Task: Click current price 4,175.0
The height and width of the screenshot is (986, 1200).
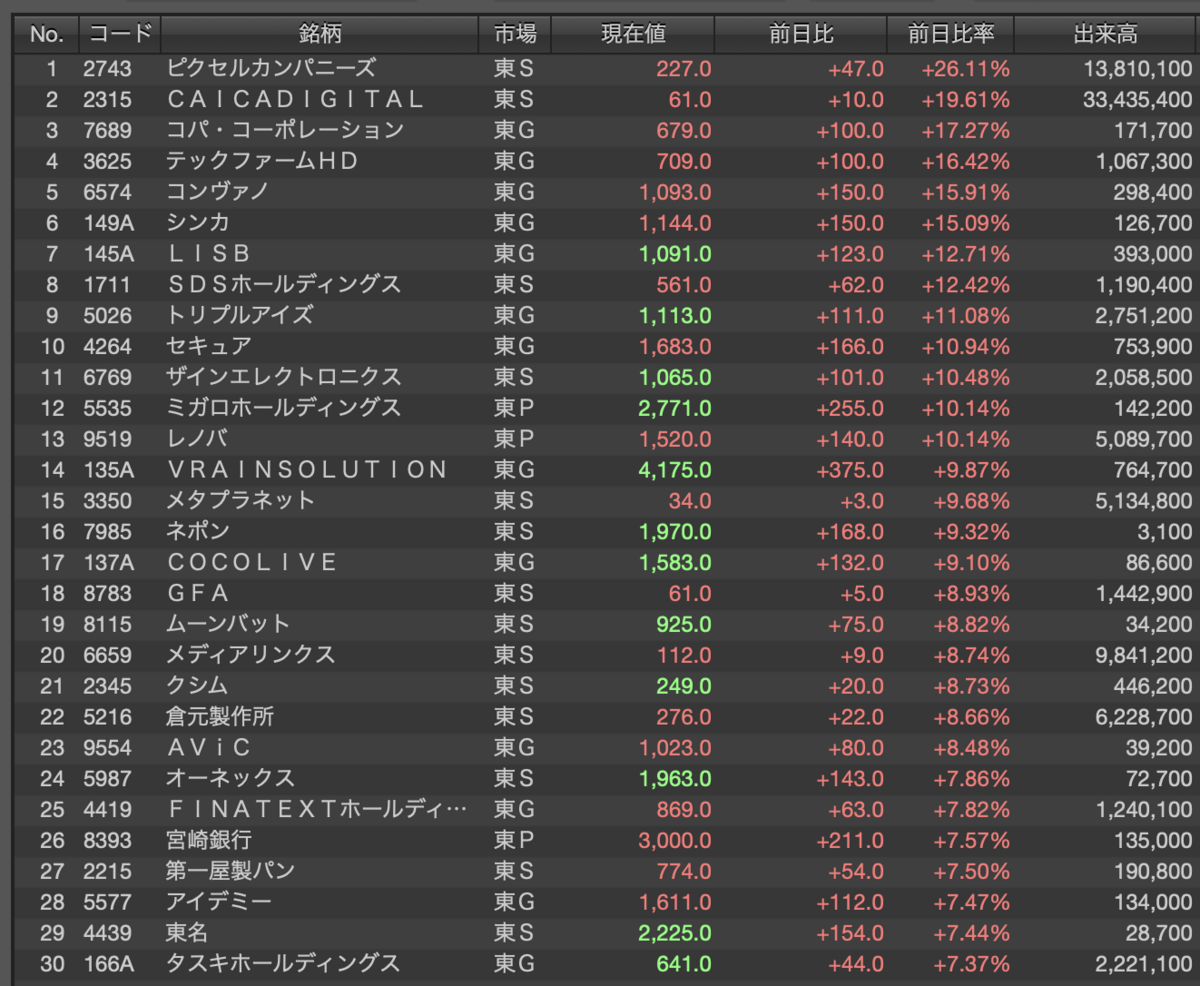Action: [675, 470]
